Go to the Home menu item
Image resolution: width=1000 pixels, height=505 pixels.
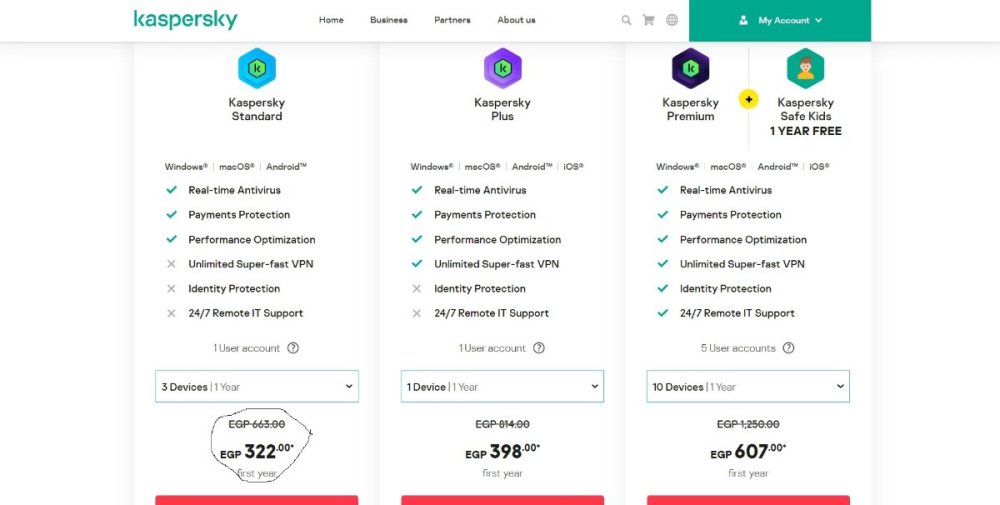click(331, 20)
